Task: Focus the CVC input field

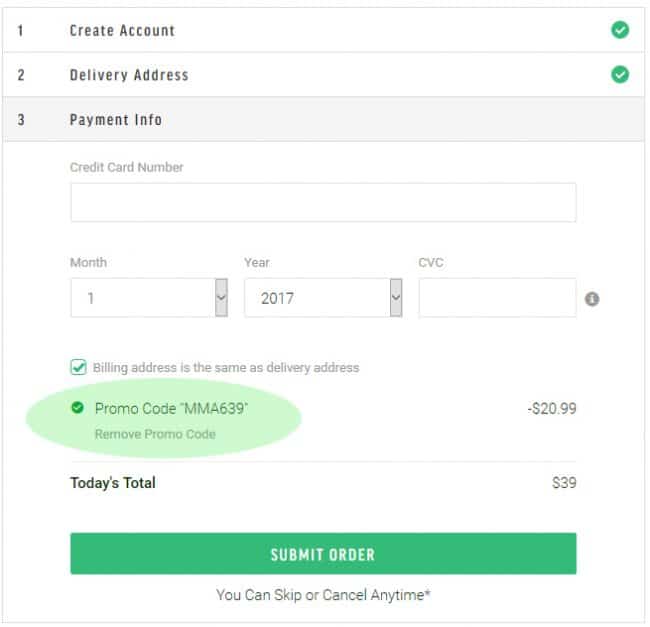Action: click(497, 298)
